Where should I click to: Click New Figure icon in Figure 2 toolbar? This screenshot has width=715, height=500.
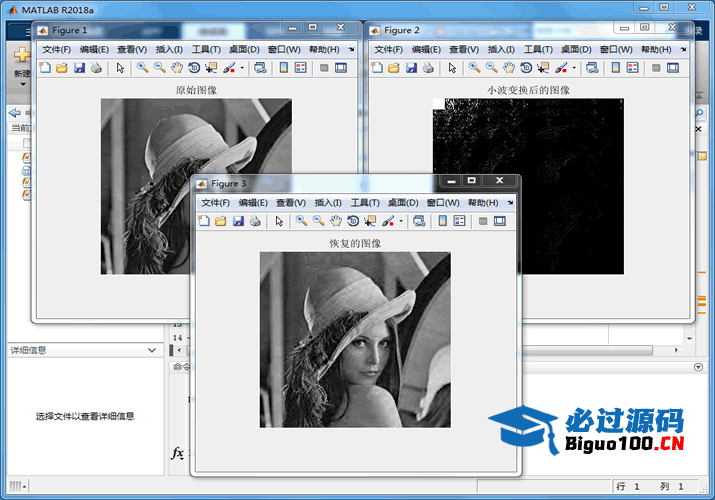coord(377,68)
